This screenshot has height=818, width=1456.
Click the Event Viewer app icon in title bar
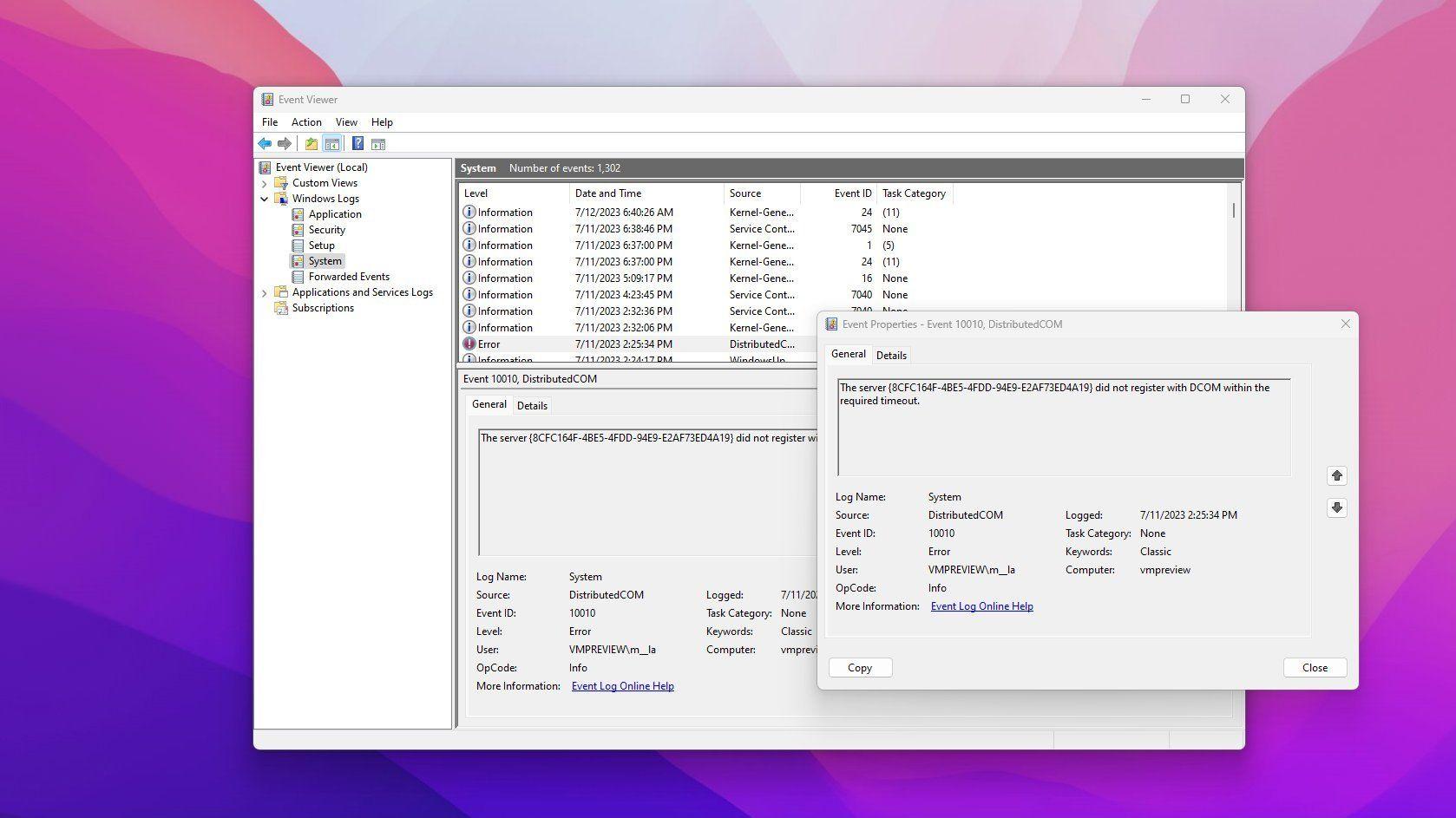click(x=269, y=99)
